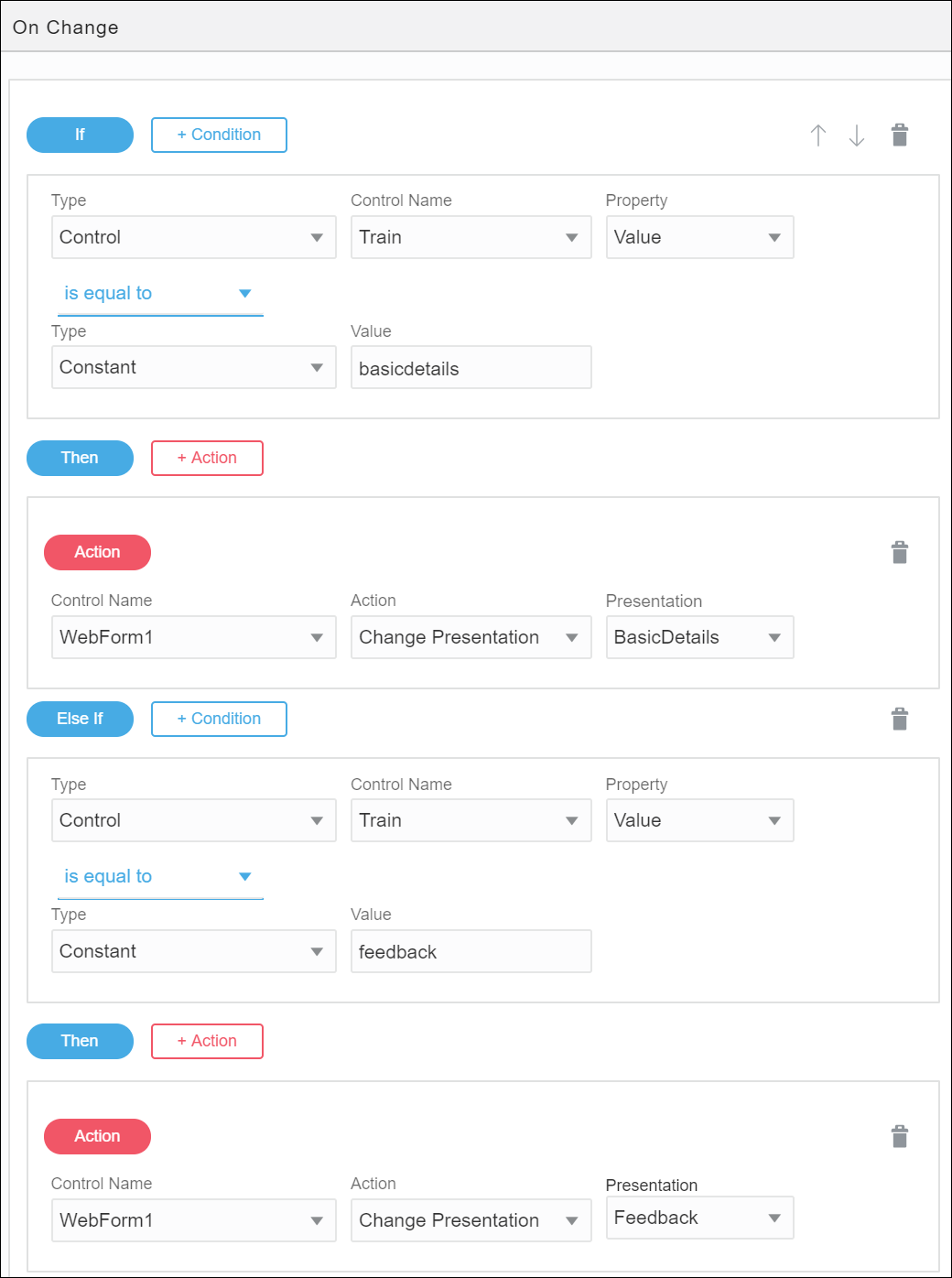
Task: Click the basicdetails value input field
Action: tap(471, 368)
